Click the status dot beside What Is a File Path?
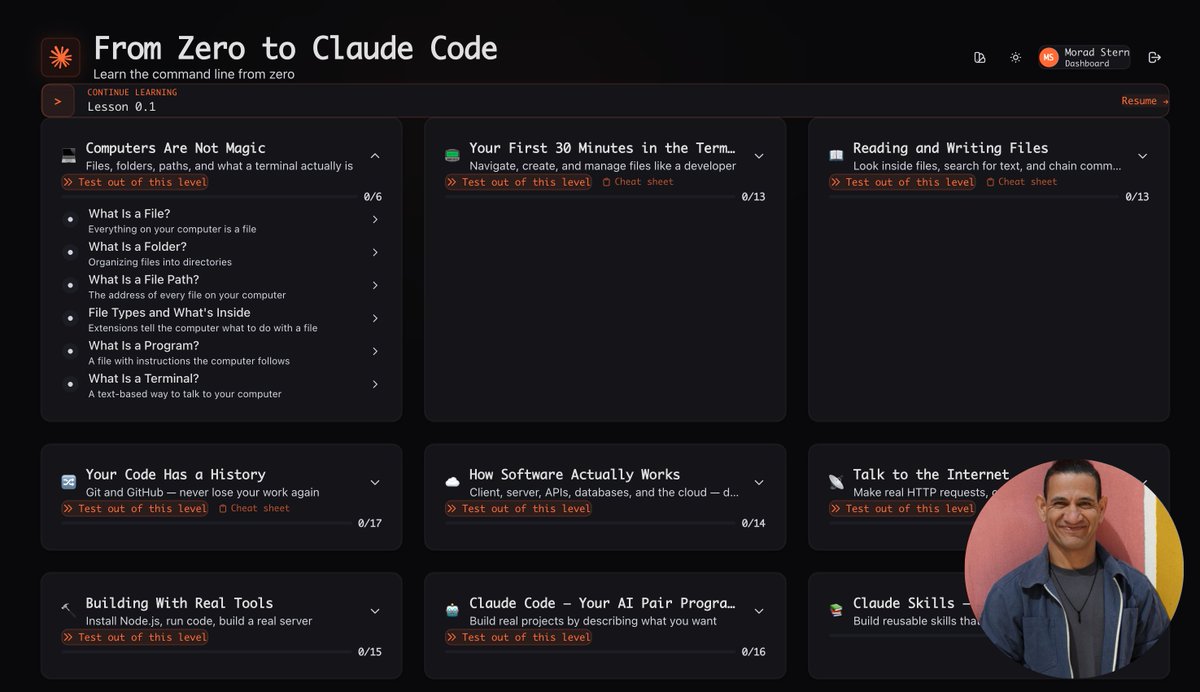 [70, 286]
